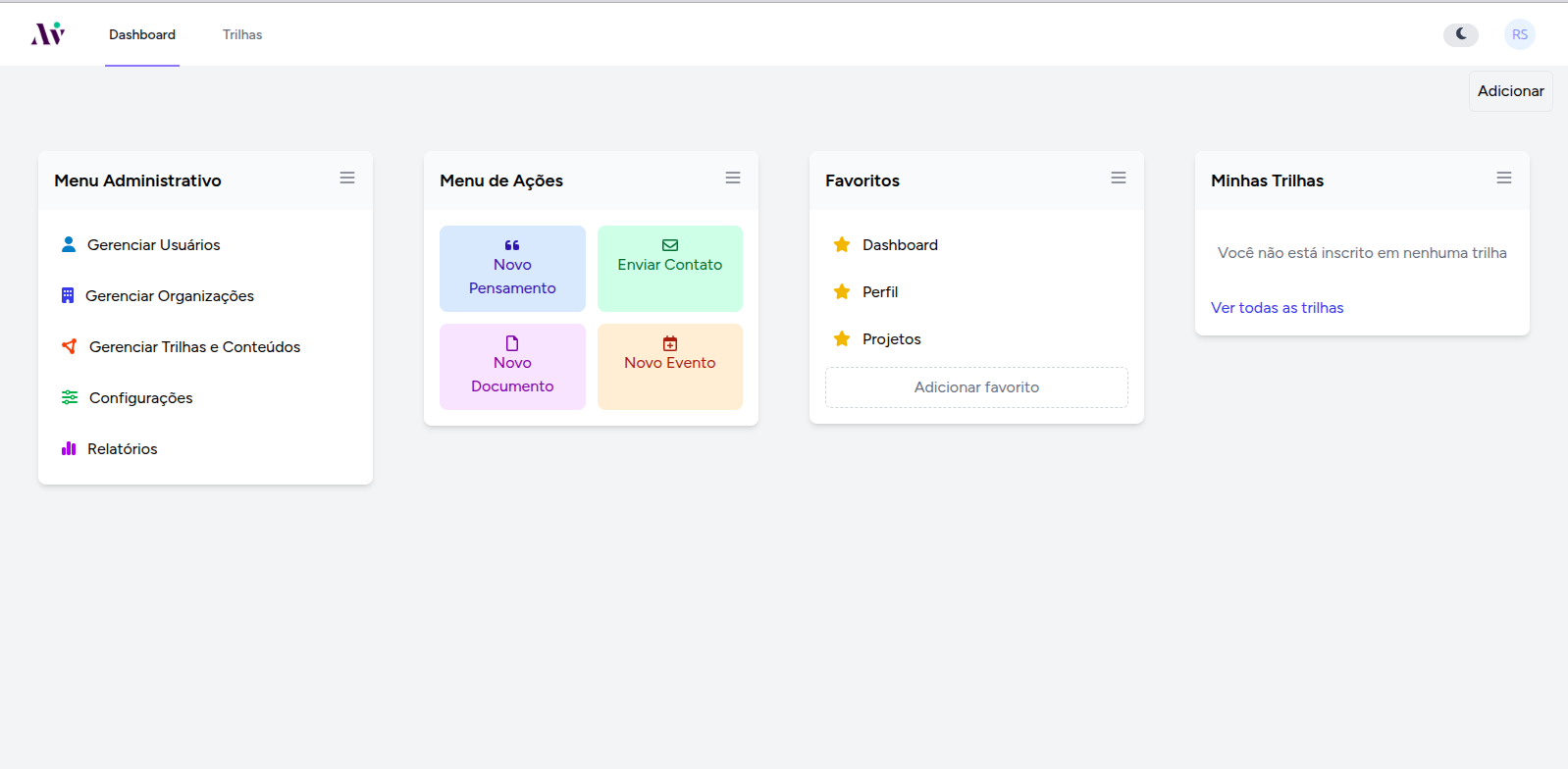Switch to the Trilhas tab
The height and width of the screenshot is (770, 1568).
click(242, 34)
